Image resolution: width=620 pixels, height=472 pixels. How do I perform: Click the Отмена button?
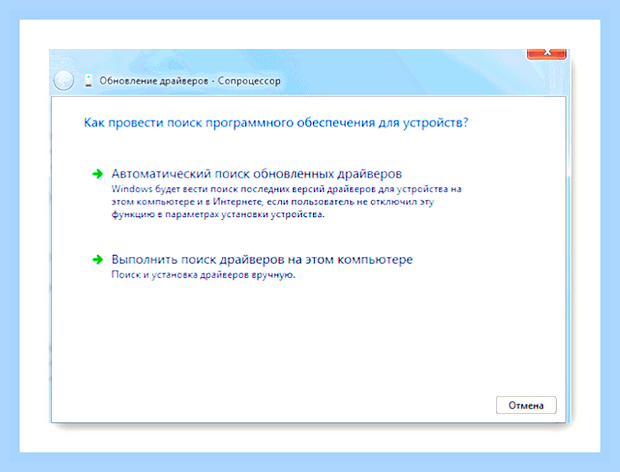coord(526,405)
